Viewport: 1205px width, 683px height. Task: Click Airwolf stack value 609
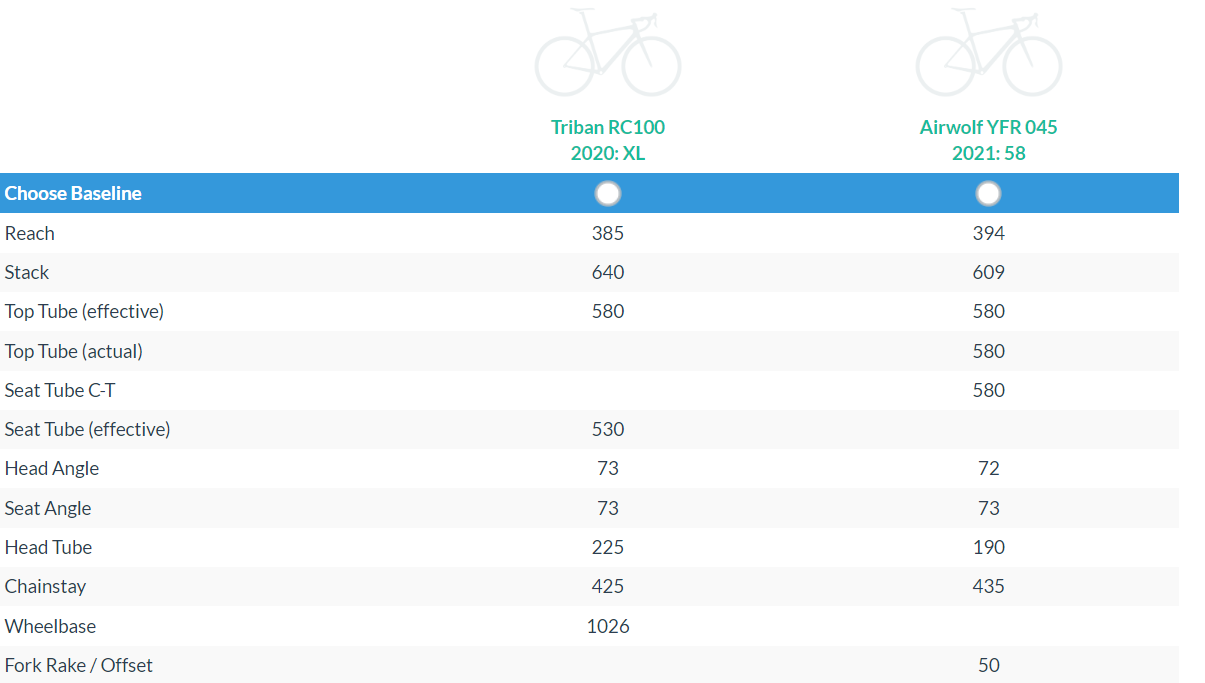coord(989,272)
